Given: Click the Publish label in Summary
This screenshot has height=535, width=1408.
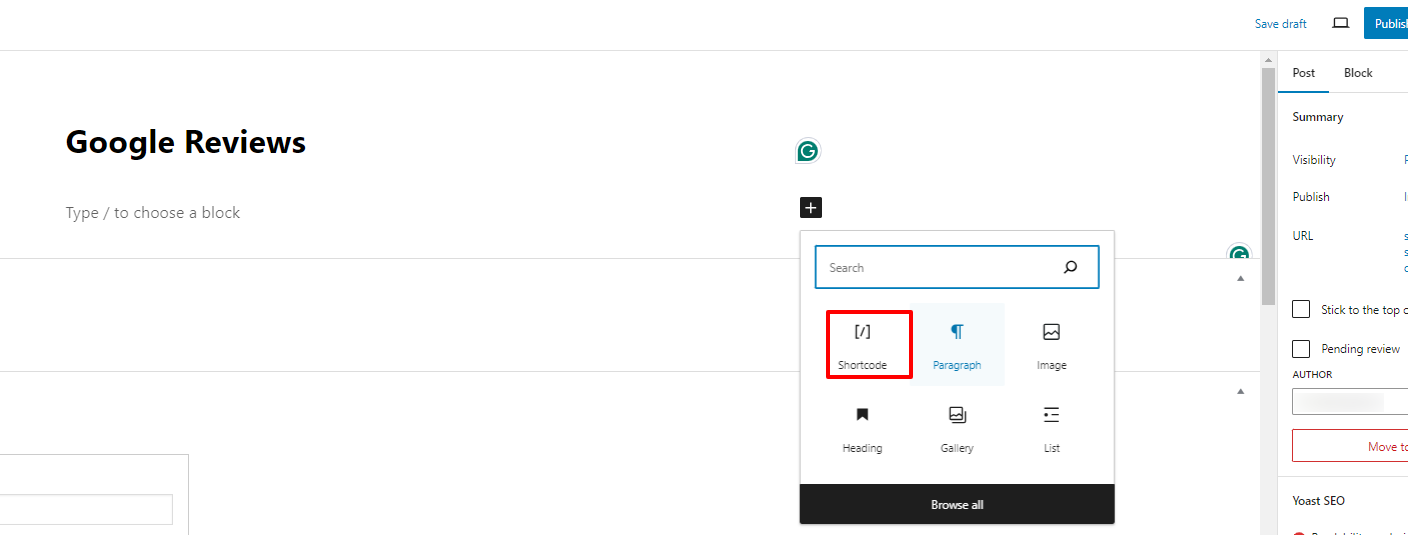Looking at the screenshot, I should pos(1311,197).
